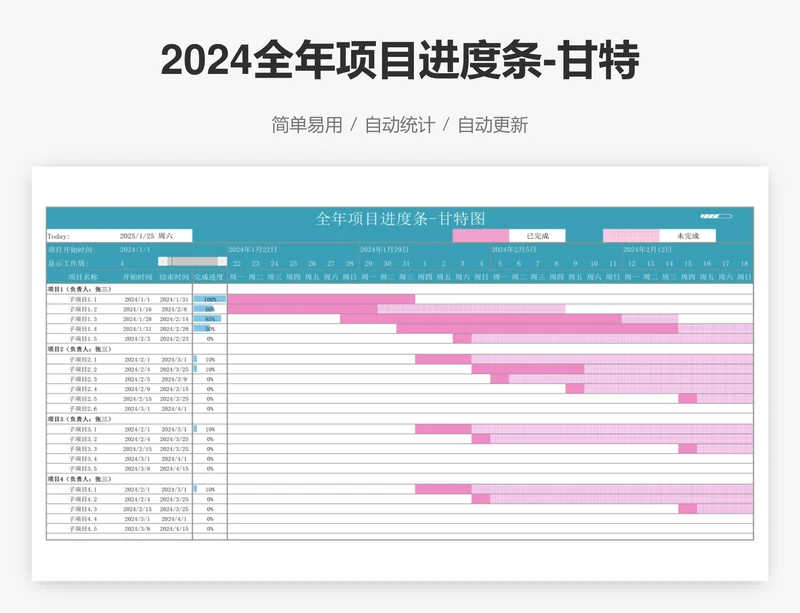Select the 子项目2.4 name cell
Viewport: 800px width, 613px height.
[83, 389]
